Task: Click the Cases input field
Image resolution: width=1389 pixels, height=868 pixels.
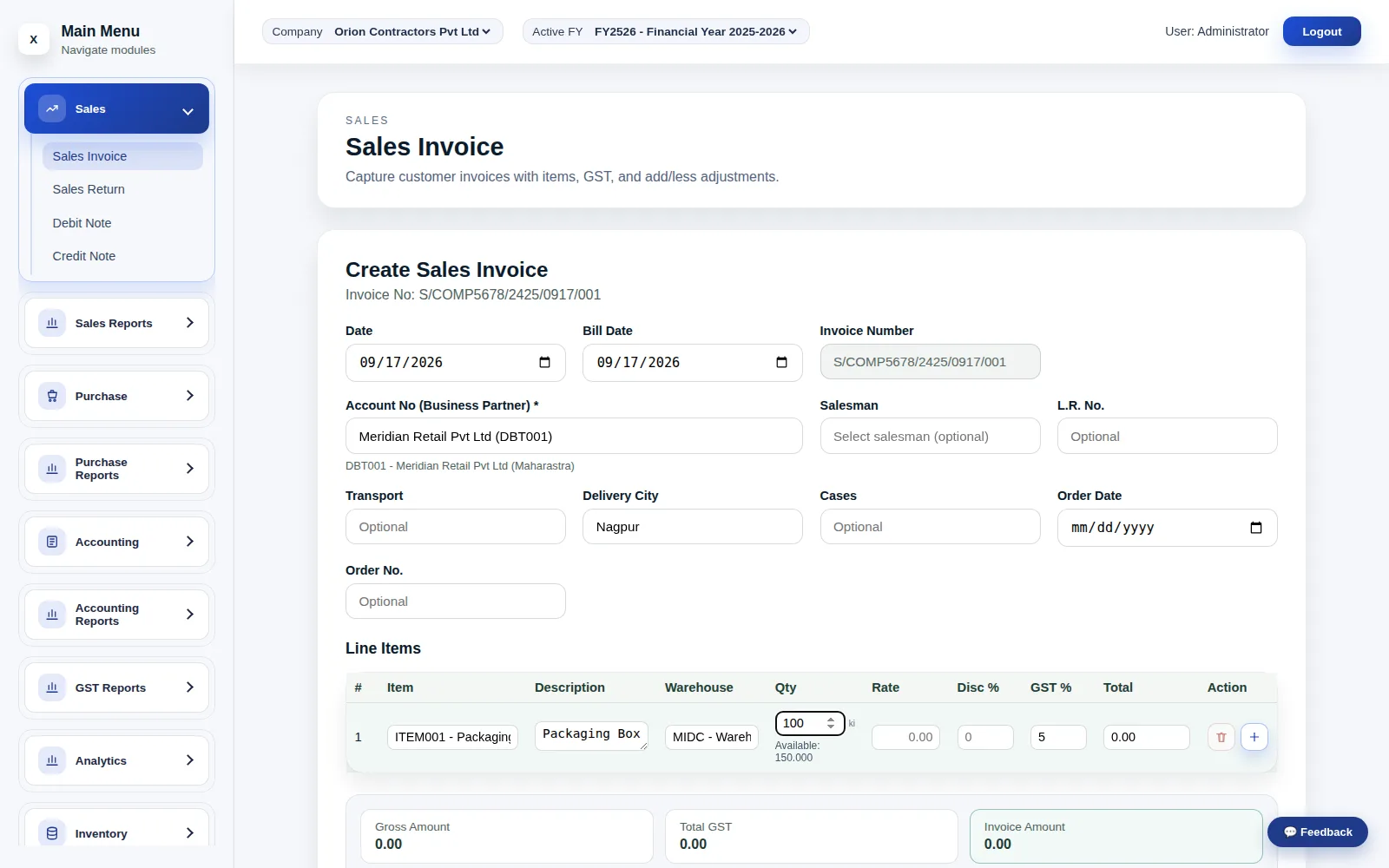Action: tap(930, 526)
